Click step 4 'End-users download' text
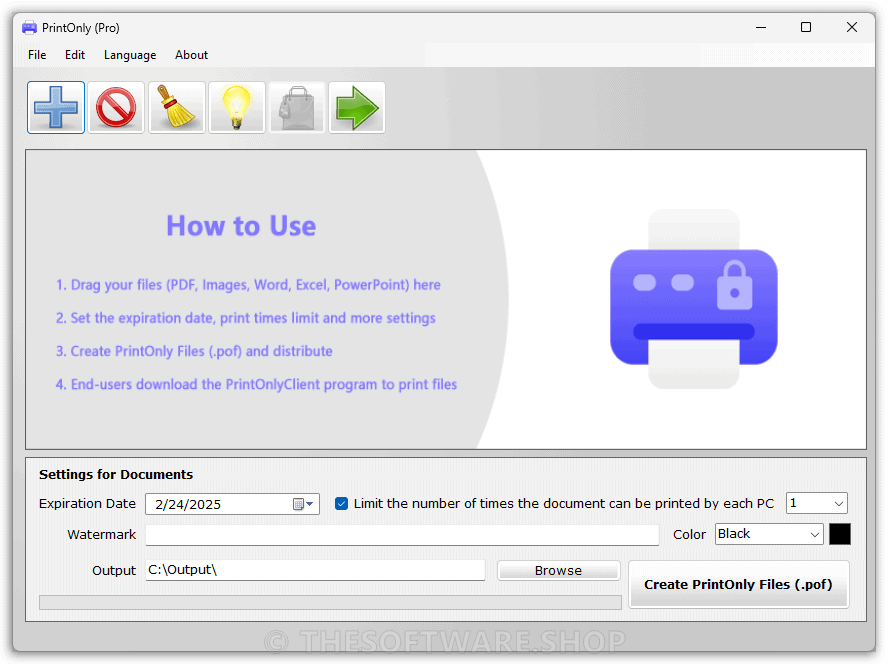The height and width of the screenshot is (664, 888). 256,384
